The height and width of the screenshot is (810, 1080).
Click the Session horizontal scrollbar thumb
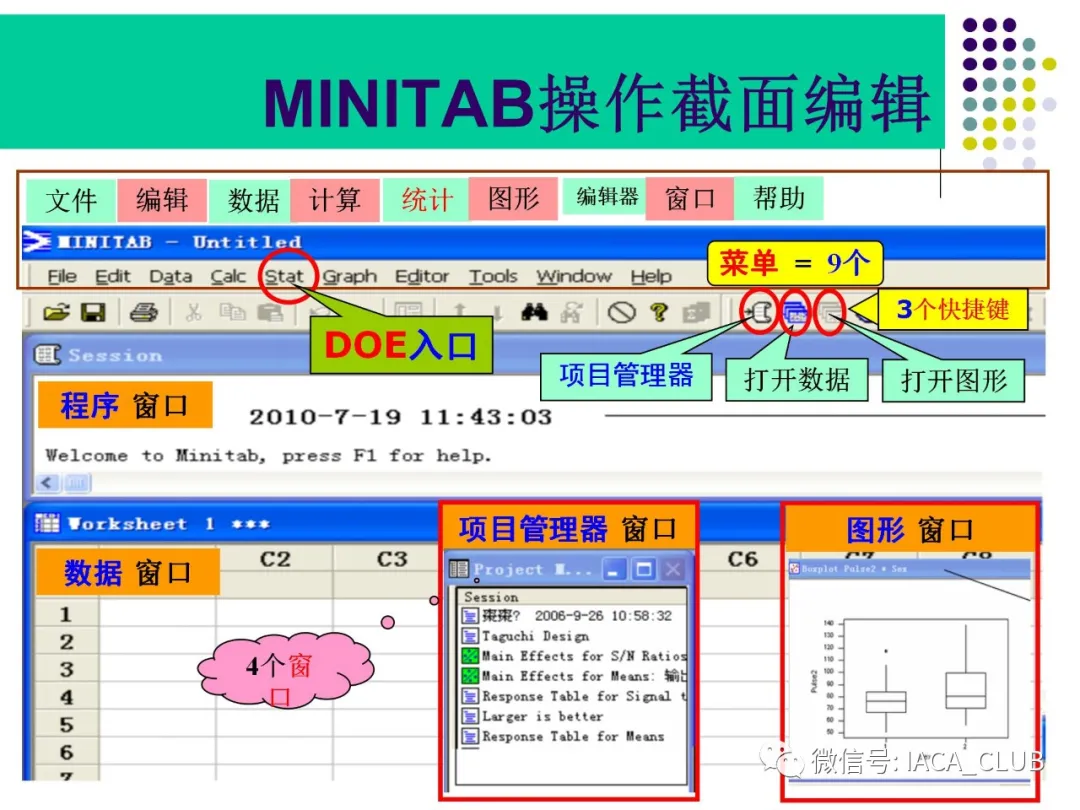coord(76,483)
